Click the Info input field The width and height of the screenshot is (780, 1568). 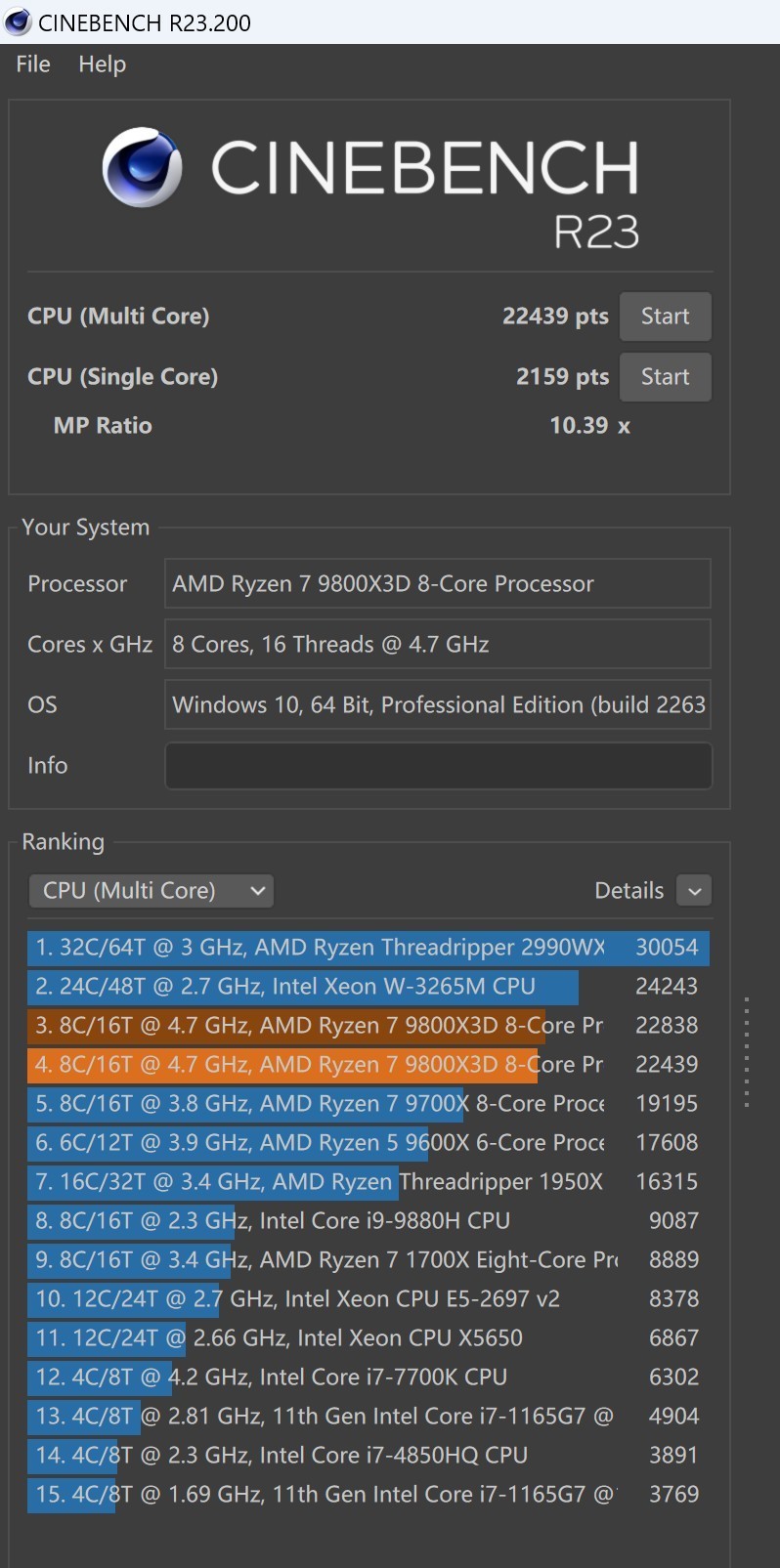437,765
